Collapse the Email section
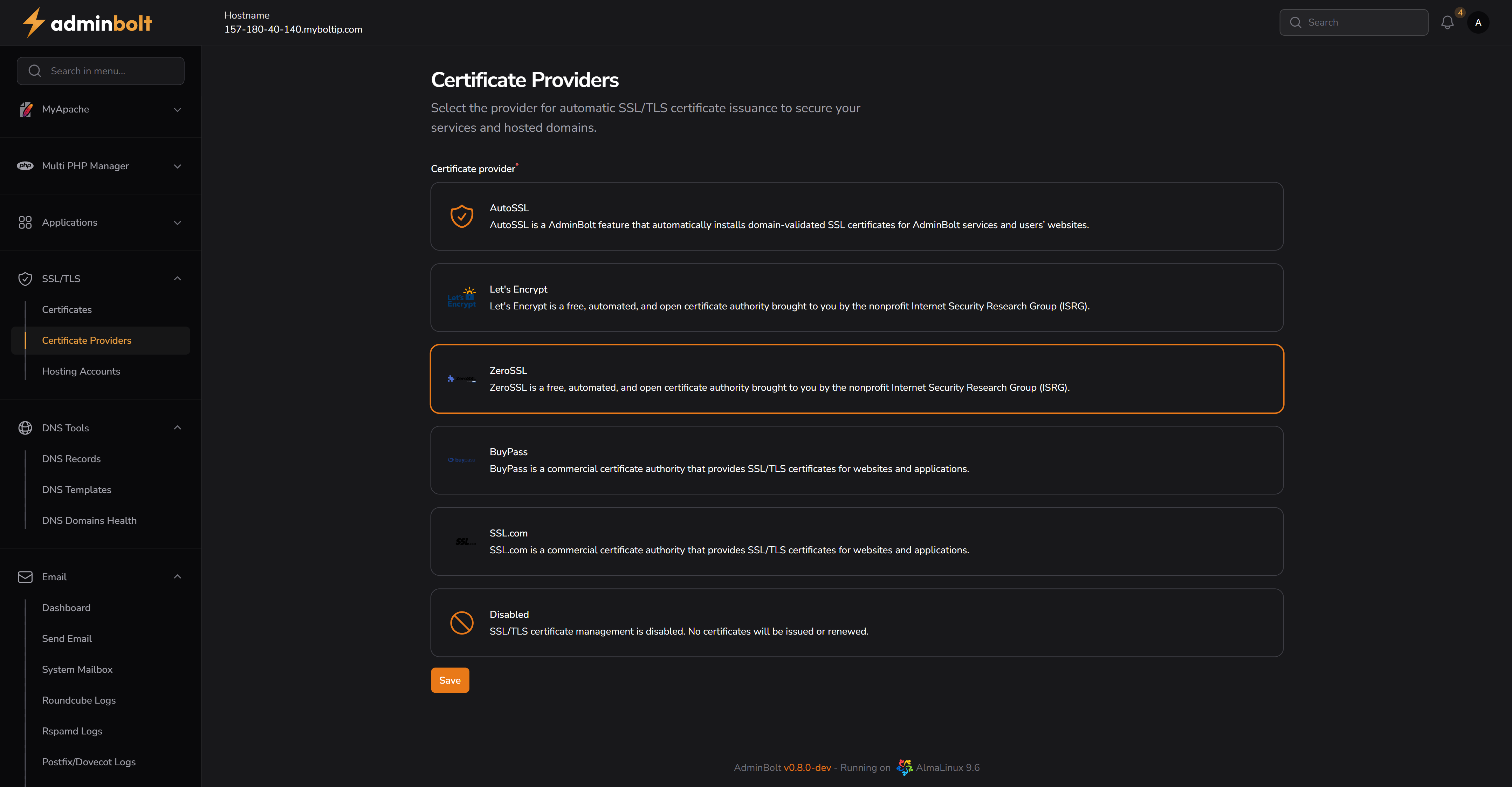 point(177,577)
